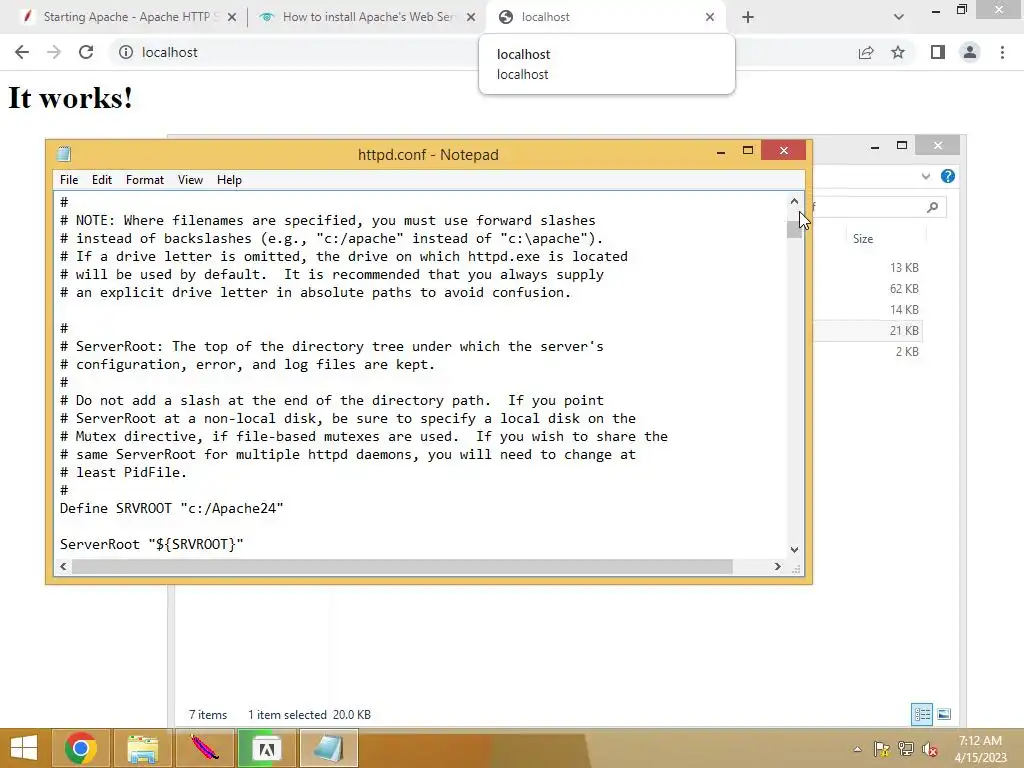Open taskbar clock 7:12 AM
The width and height of the screenshot is (1024, 768).
point(980,749)
